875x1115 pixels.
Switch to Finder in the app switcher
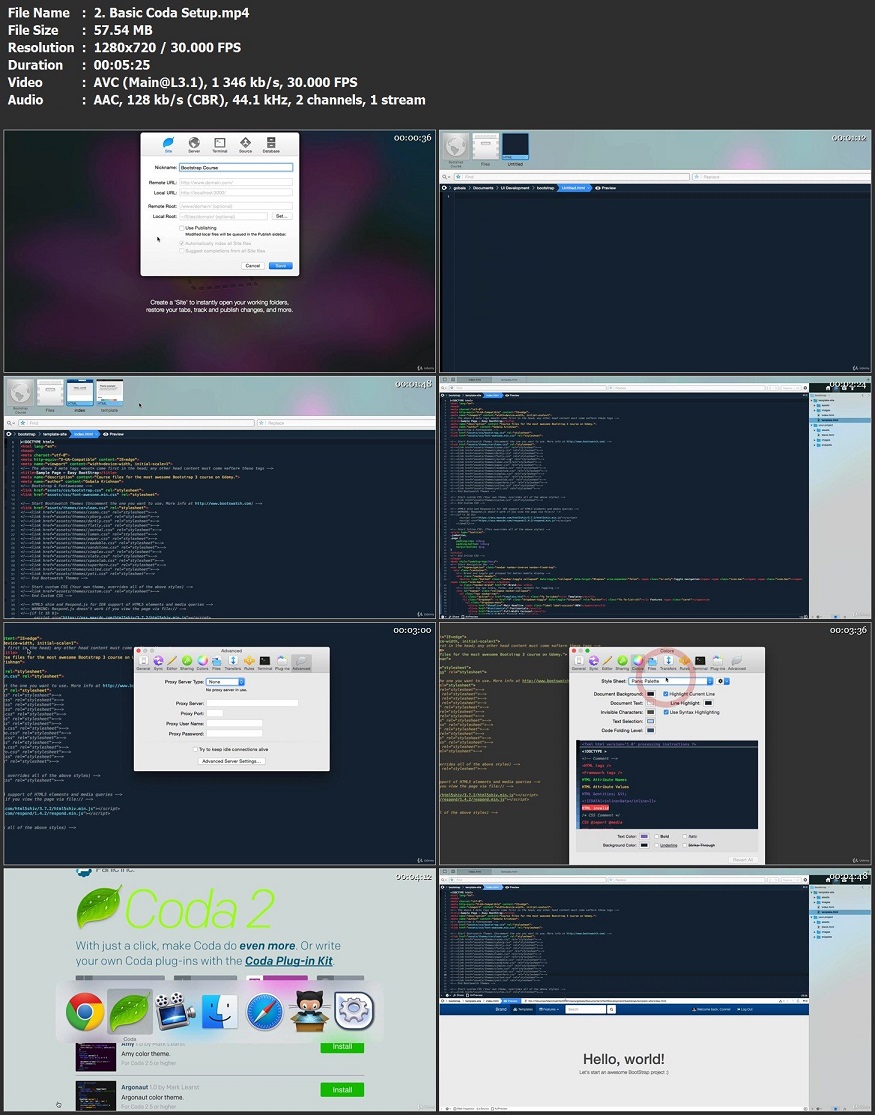tap(220, 1012)
